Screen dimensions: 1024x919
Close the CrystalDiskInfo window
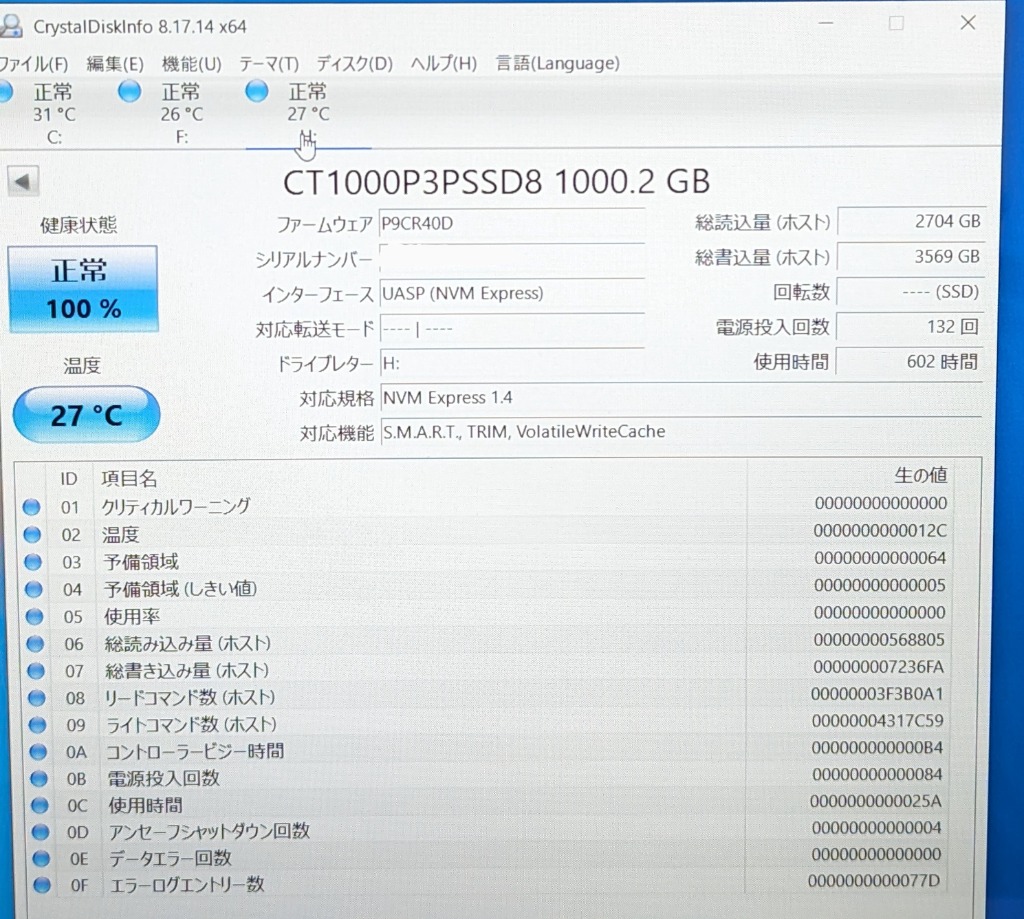968,23
